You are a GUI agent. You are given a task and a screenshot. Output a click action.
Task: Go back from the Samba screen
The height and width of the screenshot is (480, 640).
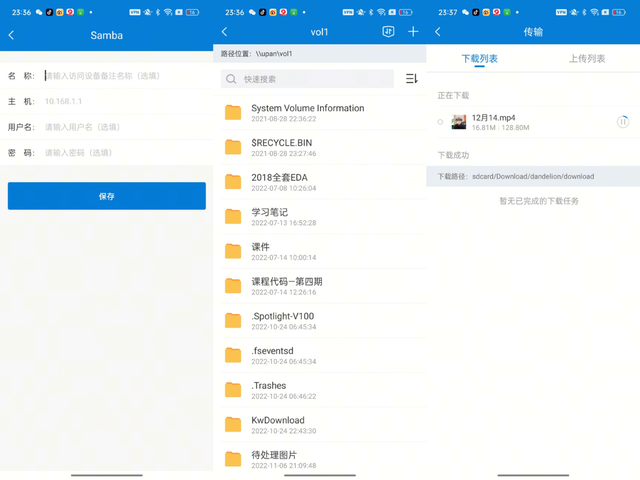click(x=11, y=35)
